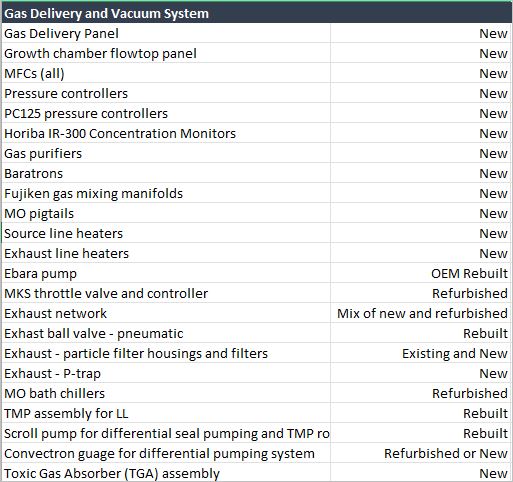This screenshot has width=513, height=482.
Task: Click the MO pigtails cell
Action: coord(166,213)
